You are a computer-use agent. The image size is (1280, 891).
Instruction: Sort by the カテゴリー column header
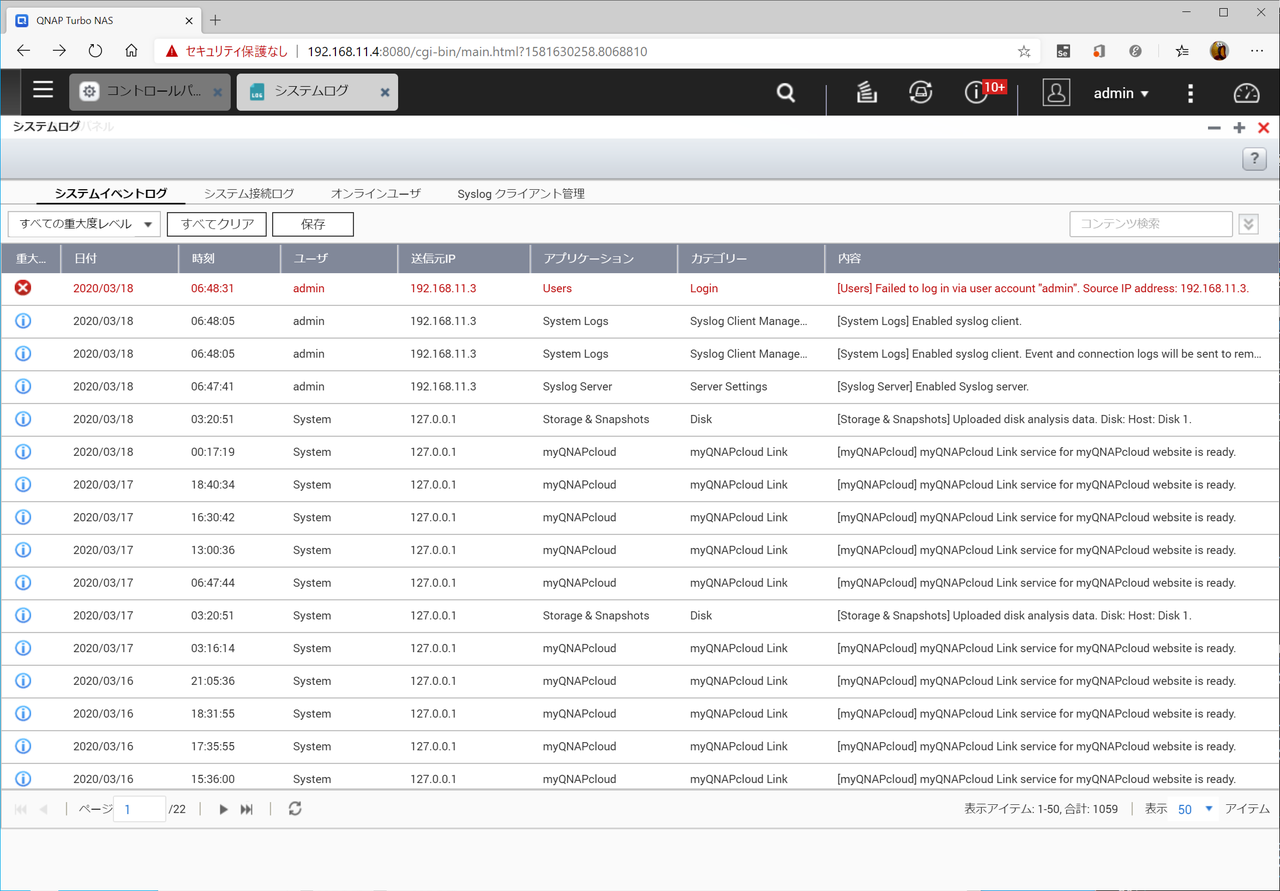[751, 258]
